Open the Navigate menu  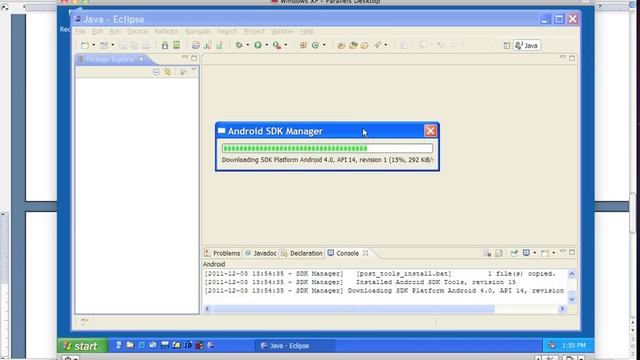198,31
